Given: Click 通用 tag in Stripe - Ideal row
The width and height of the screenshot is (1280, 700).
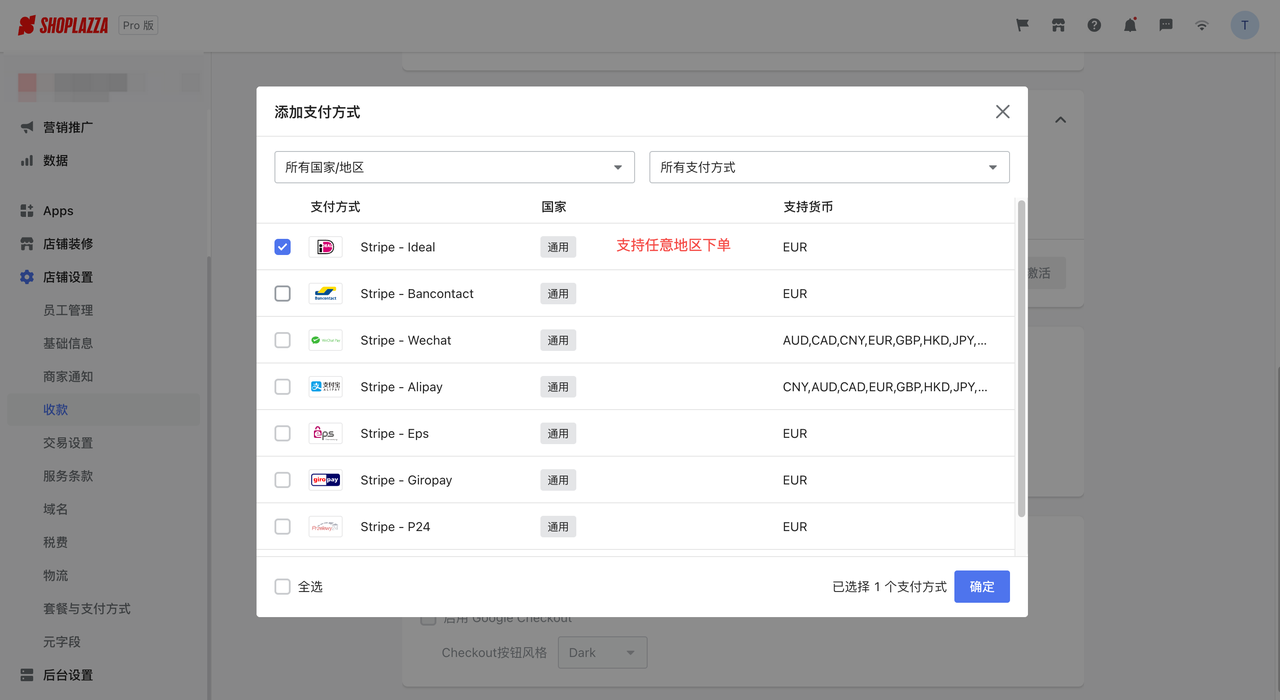Looking at the screenshot, I should pos(558,247).
